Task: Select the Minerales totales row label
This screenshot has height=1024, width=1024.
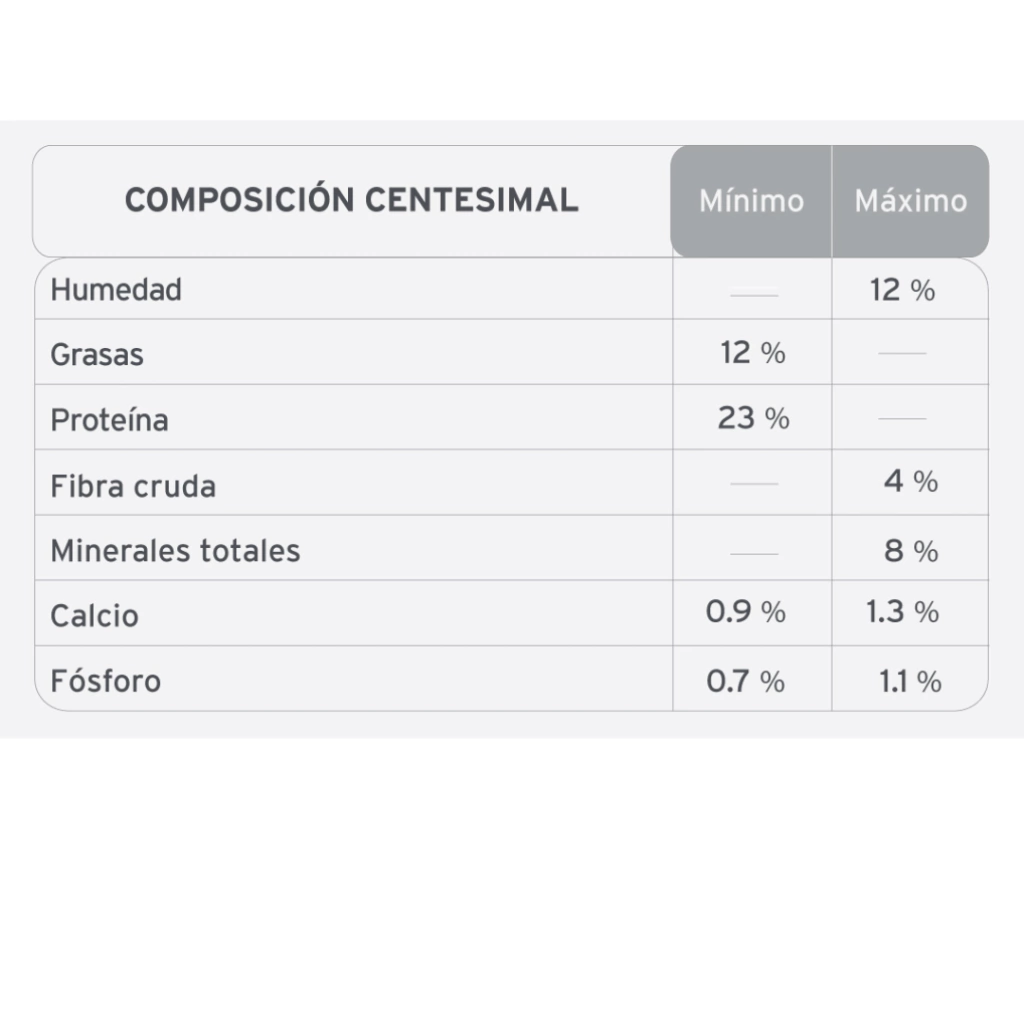Action: pyautogui.click(x=175, y=551)
